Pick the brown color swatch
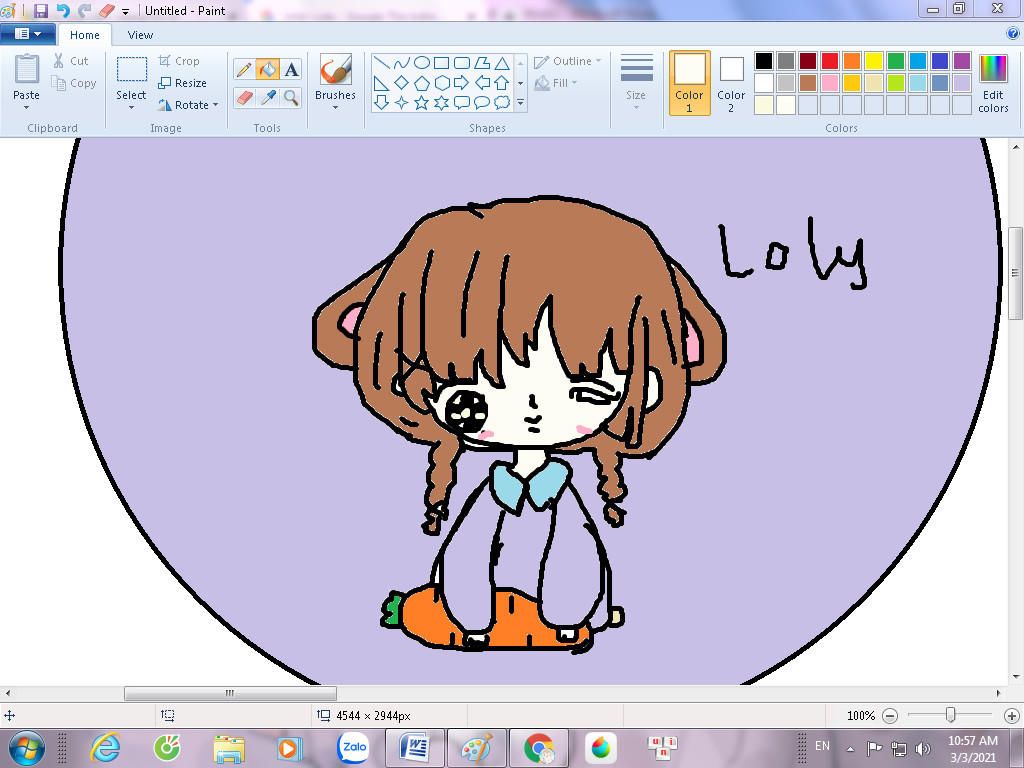1024x768 pixels. (808, 83)
